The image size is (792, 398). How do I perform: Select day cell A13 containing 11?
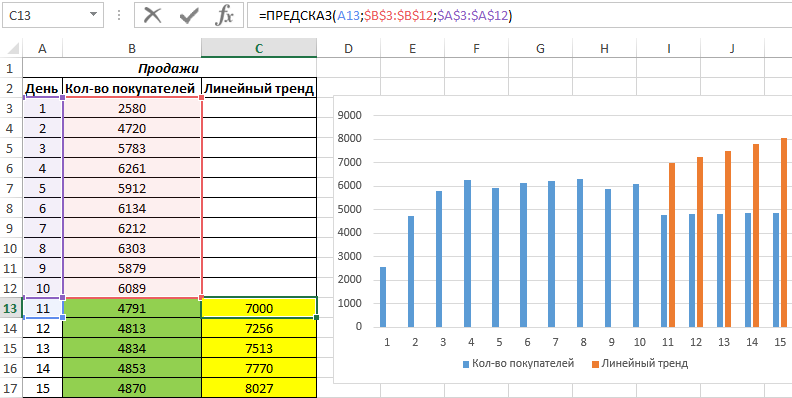coord(42,308)
